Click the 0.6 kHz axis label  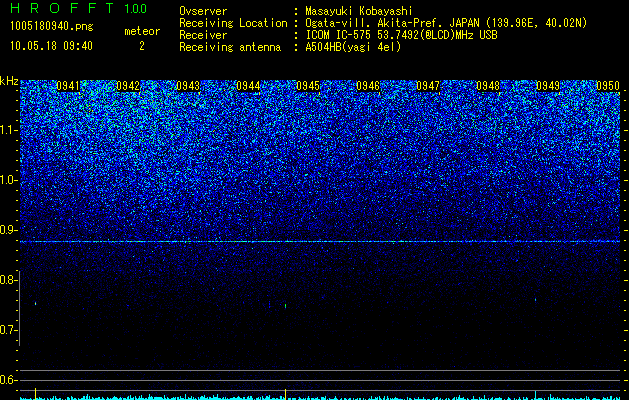coord(7,380)
